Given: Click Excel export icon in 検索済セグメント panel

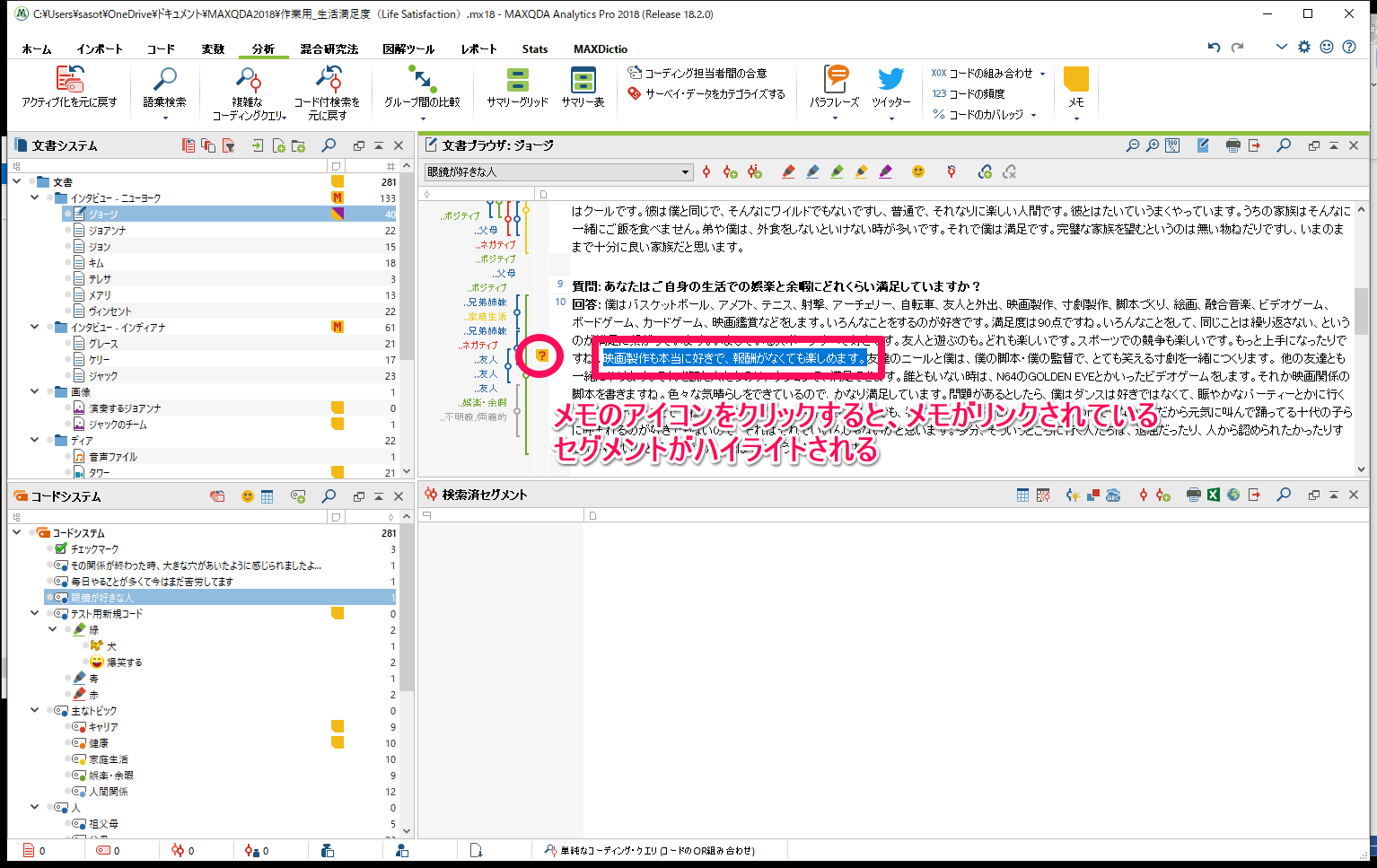Looking at the screenshot, I should click(x=1214, y=495).
